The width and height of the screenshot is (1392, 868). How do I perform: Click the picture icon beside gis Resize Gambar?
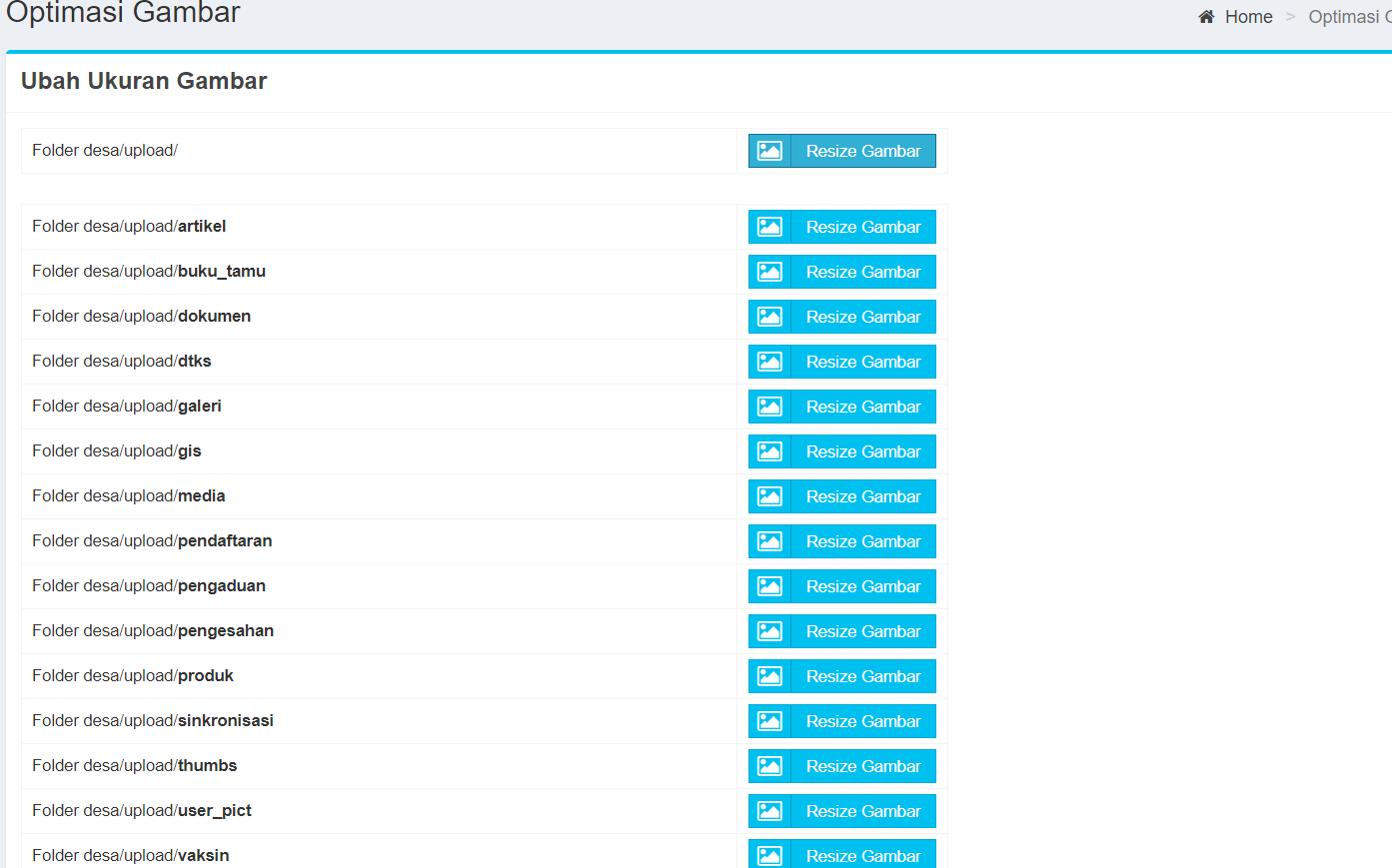(769, 450)
